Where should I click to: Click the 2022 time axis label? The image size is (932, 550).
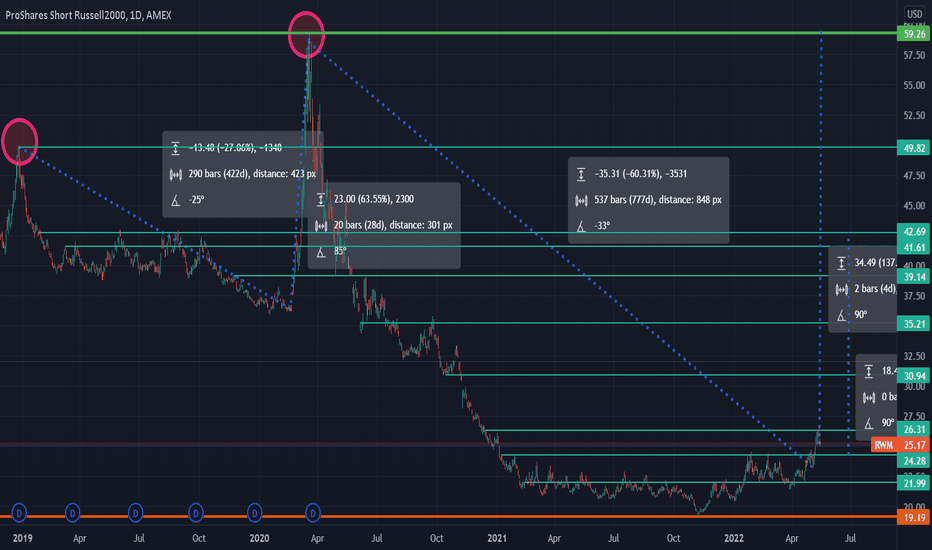point(733,538)
